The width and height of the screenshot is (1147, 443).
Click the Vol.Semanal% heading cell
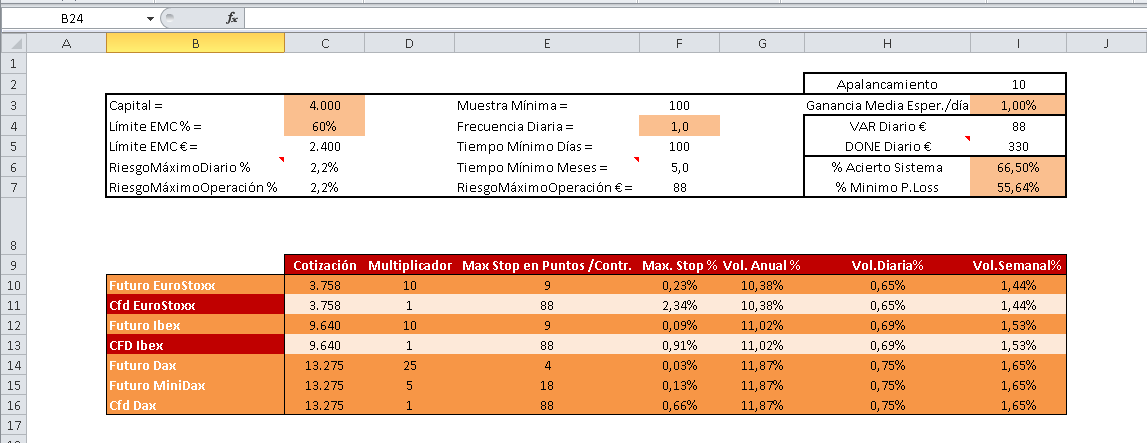click(x=1018, y=265)
